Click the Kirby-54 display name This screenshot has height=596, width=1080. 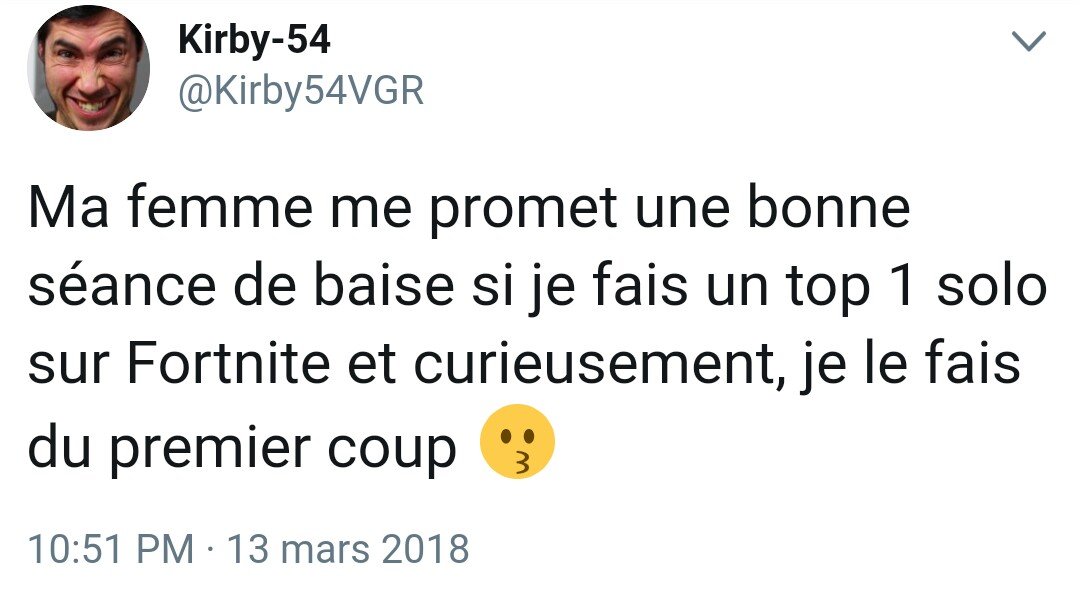coord(254,39)
